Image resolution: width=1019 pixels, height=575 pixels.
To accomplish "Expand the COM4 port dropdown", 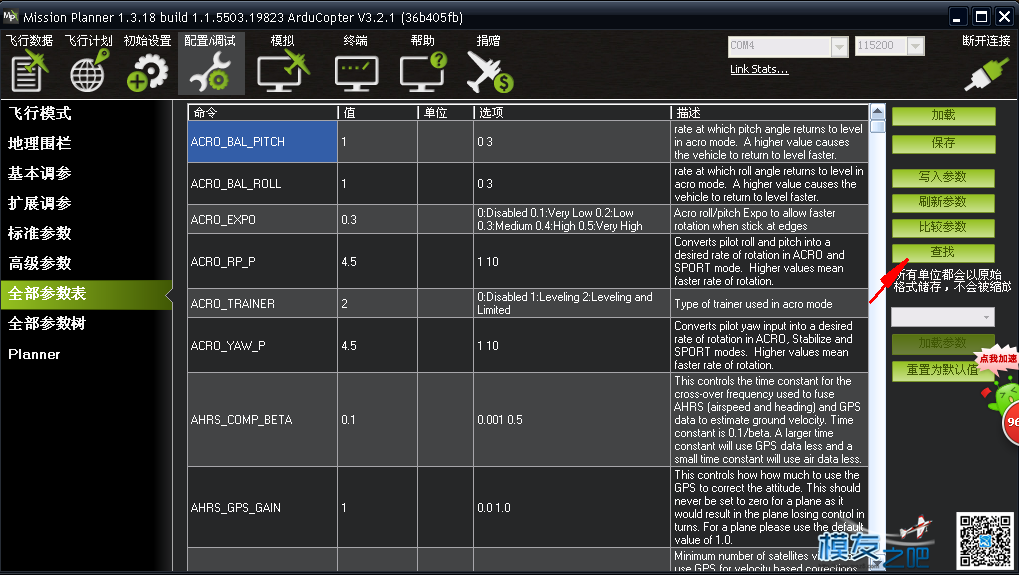I will point(840,46).
